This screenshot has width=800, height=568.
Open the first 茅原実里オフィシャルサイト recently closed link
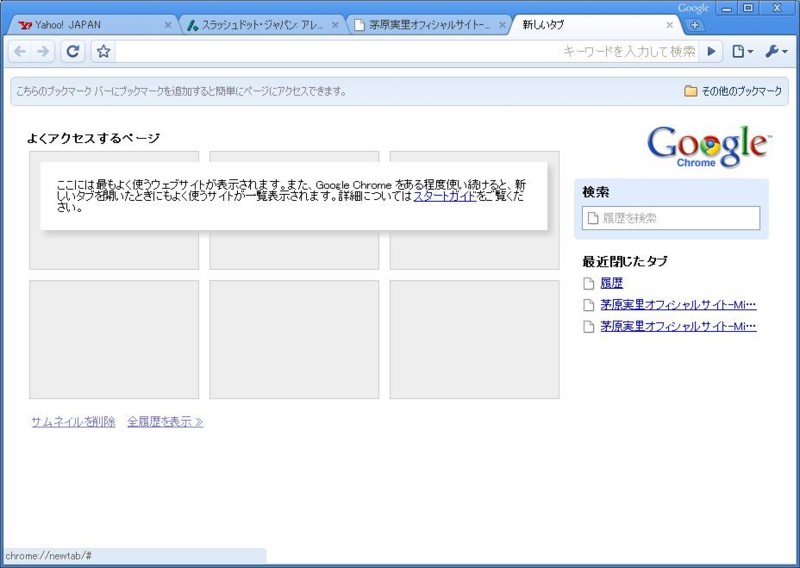(678, 305)
